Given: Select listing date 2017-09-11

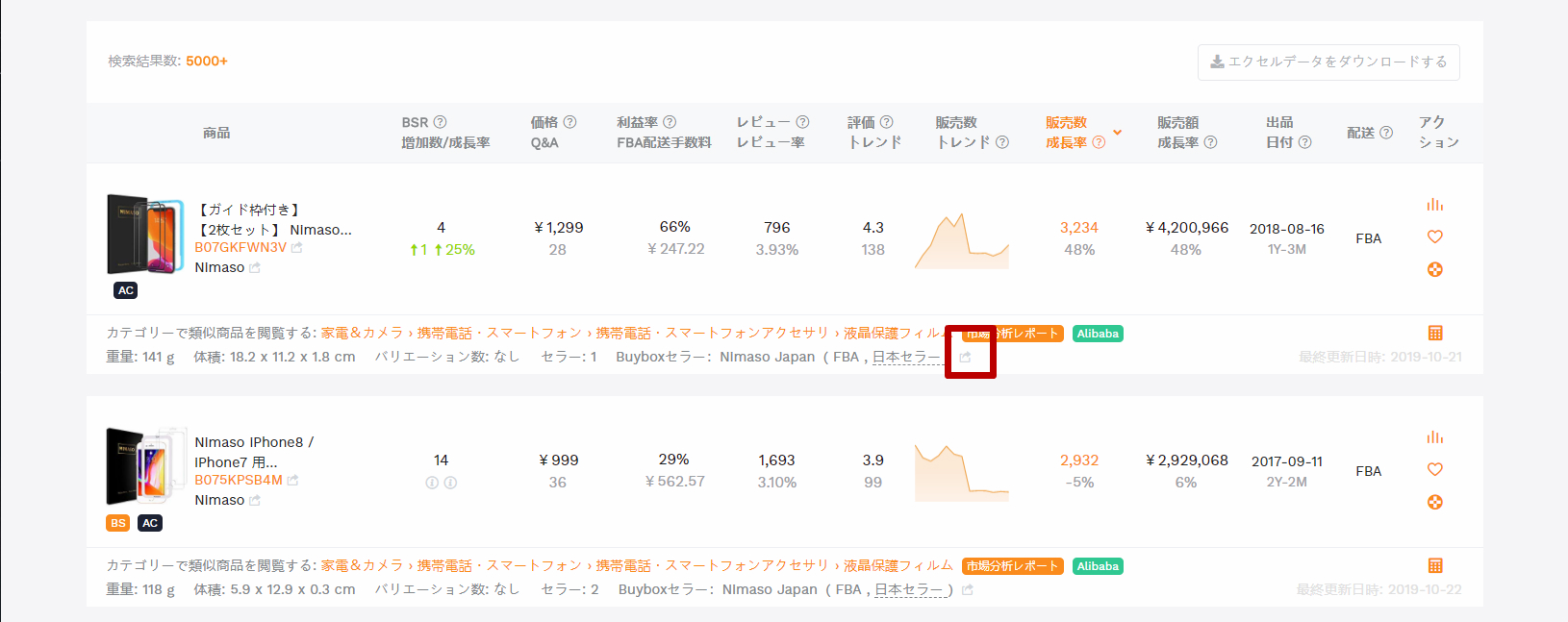Looking at the screenshot, I should [1287, 461].
